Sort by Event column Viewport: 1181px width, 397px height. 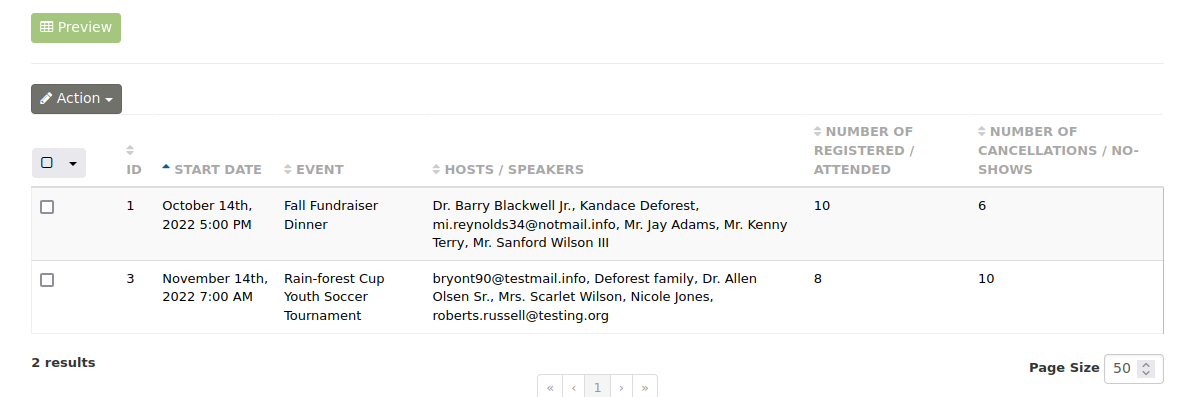click(313, 169)
